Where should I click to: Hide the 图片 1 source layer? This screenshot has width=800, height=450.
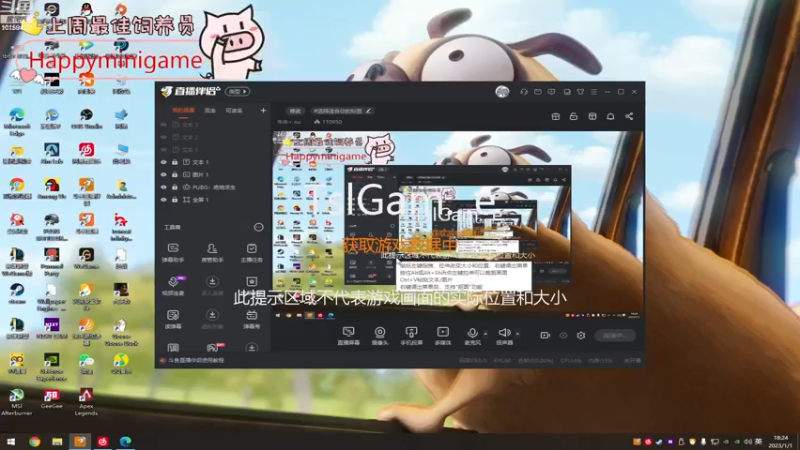pos(163,174)
